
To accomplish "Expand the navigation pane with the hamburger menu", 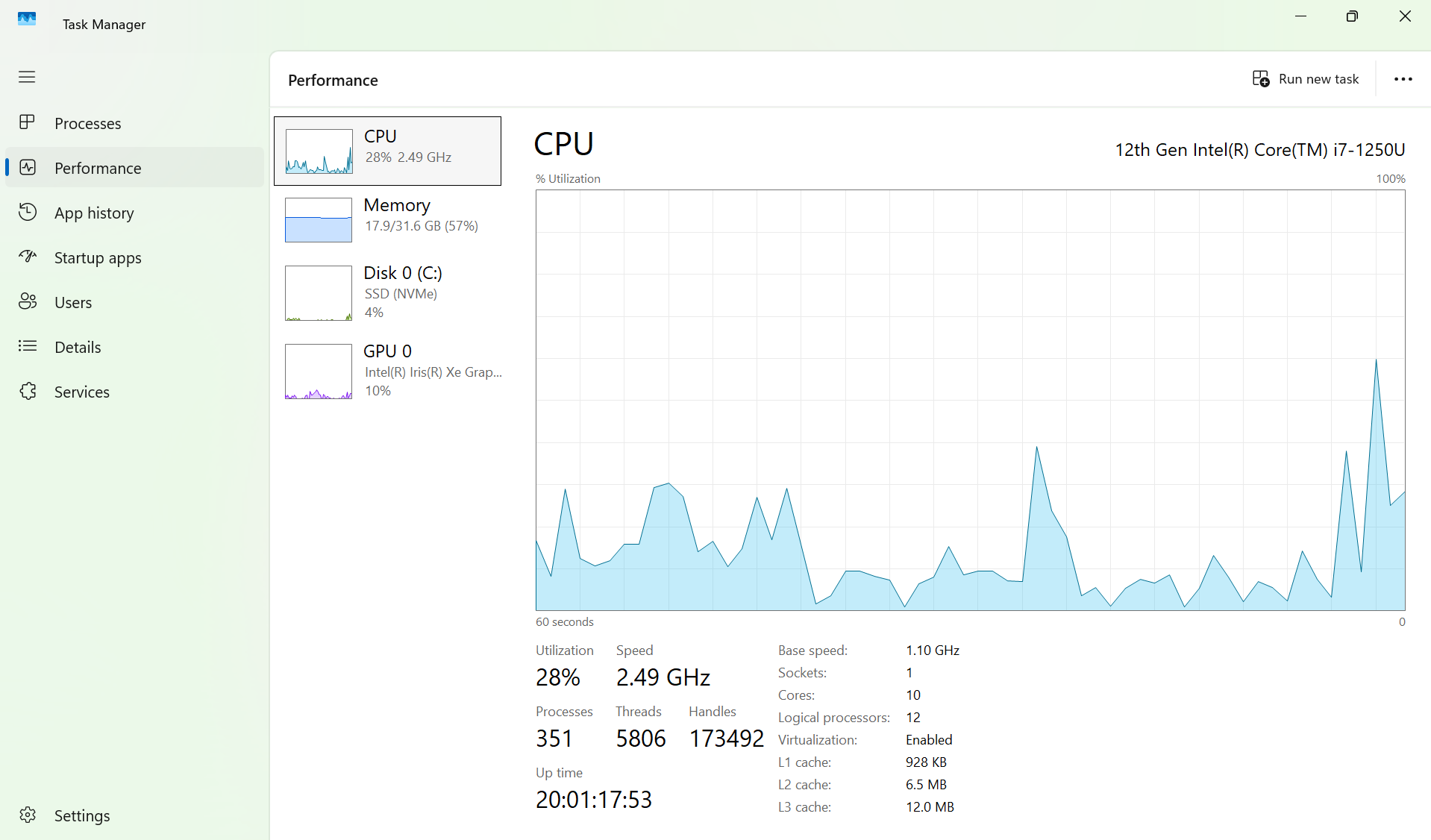I will 27,77.
